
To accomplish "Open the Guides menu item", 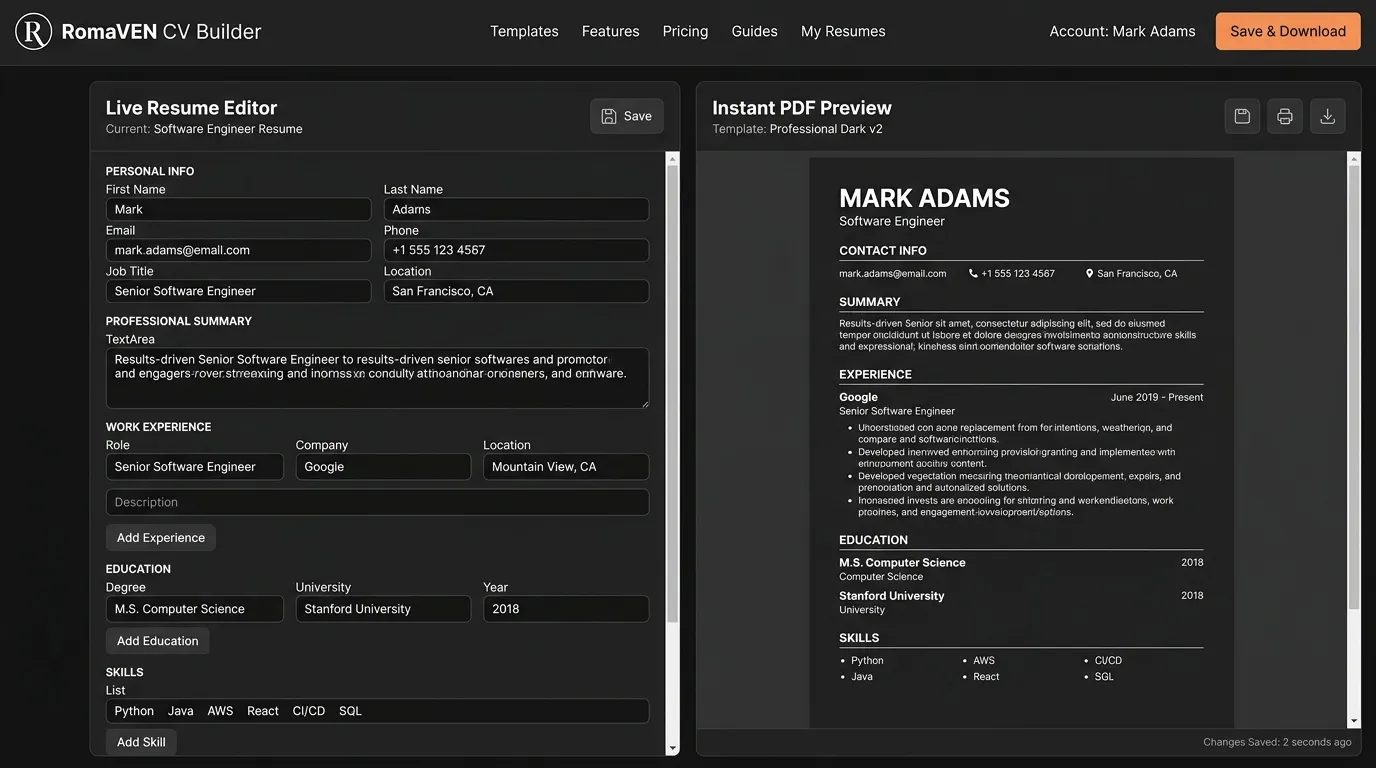I will tap(754, 31).
